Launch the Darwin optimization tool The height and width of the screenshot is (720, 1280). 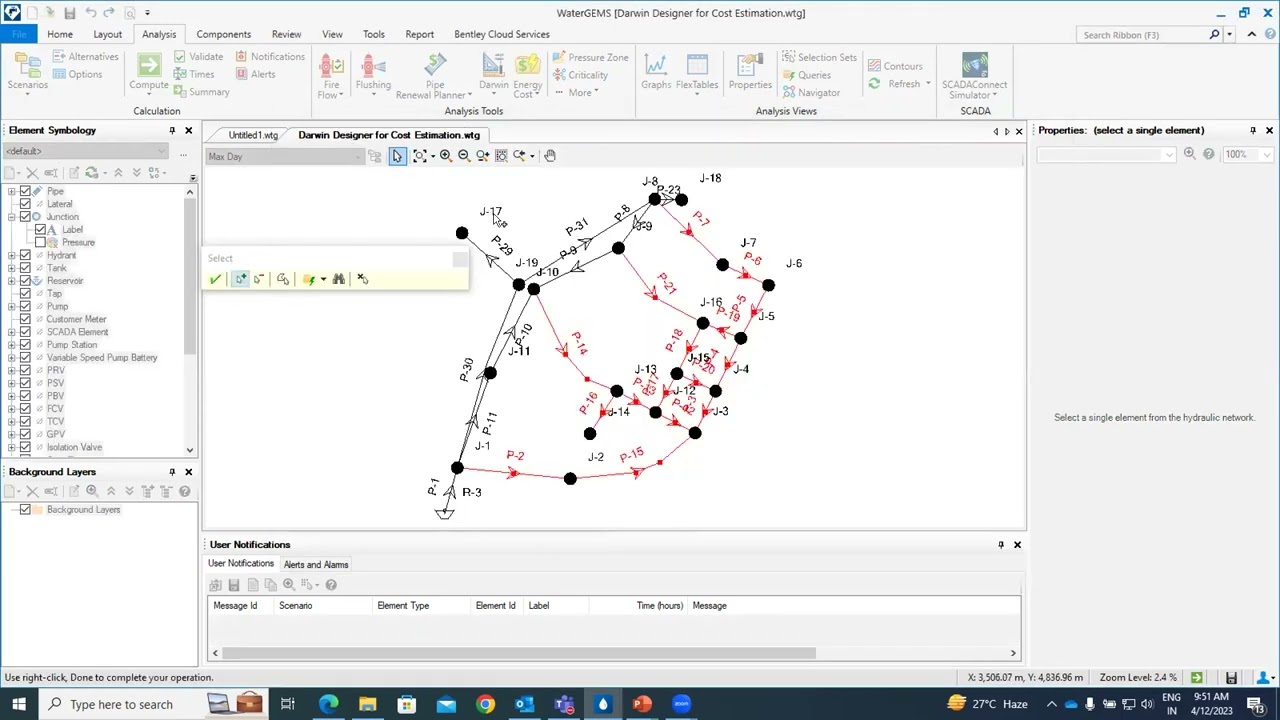coord(493,73)
